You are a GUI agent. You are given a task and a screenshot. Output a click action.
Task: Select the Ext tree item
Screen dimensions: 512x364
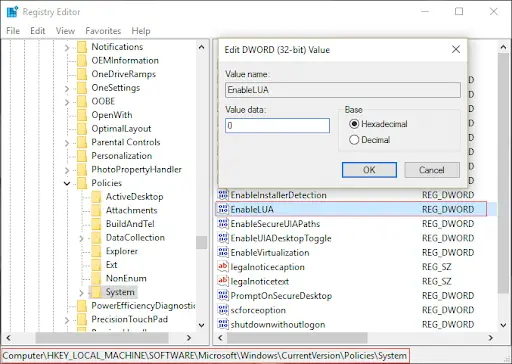coord(111,265)
